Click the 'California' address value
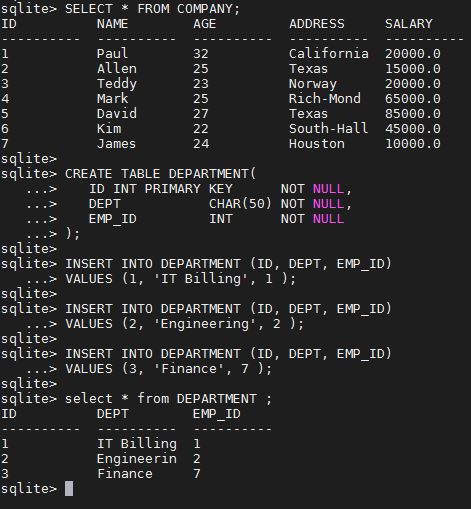The image size is (471, 509). (329, 54)
